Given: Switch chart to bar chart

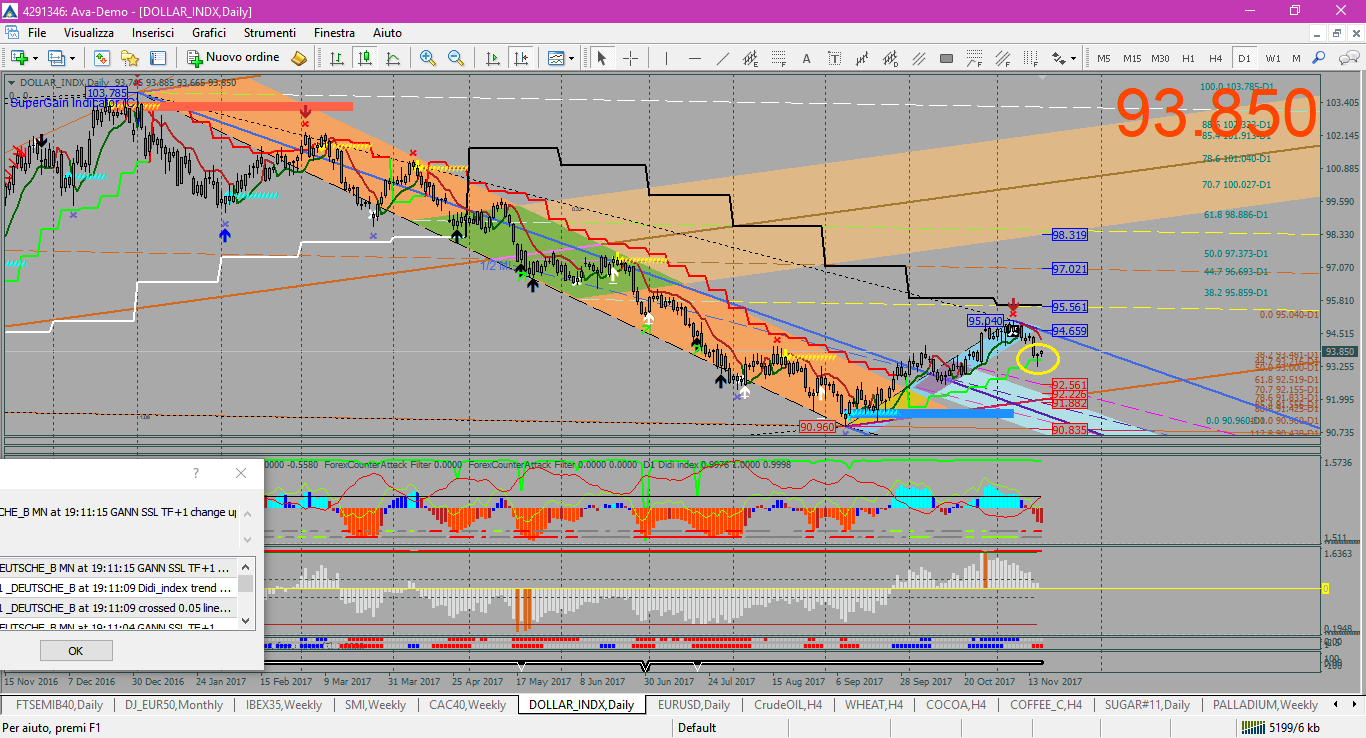Looking at the screenshot, I should pos(337,58).
